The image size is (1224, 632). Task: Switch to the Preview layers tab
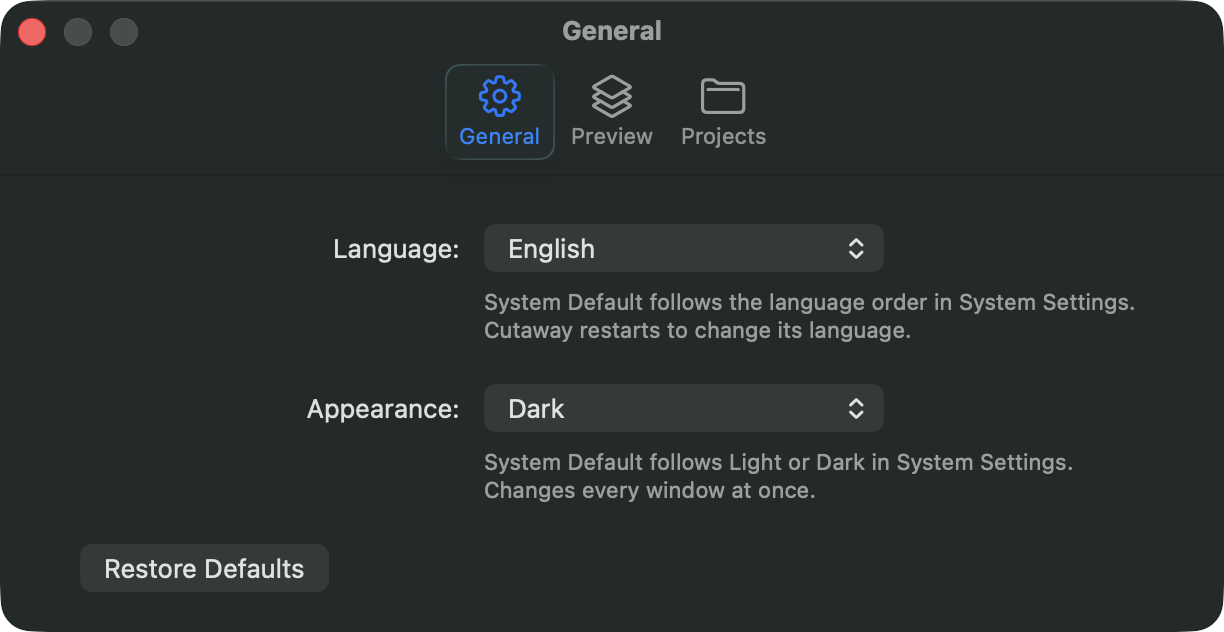coord(611,112)
